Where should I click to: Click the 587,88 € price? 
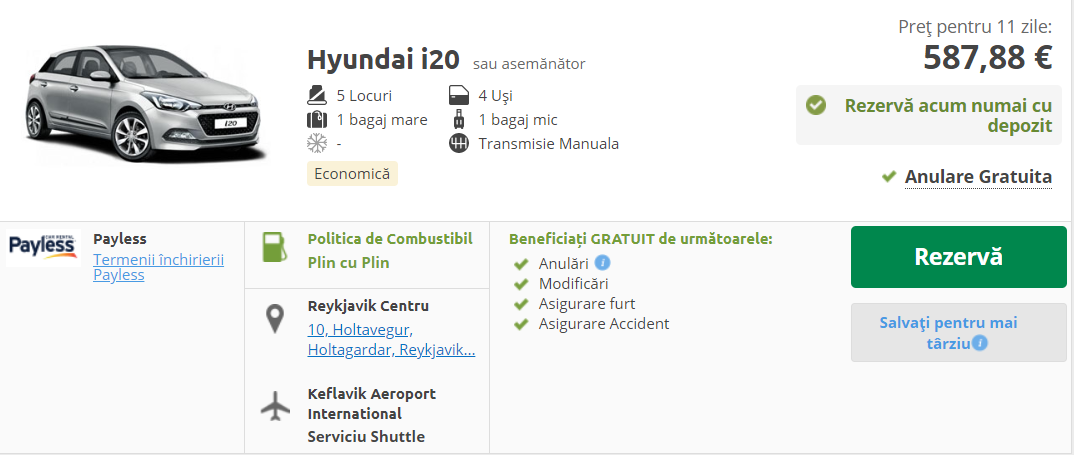pos(987,57)
